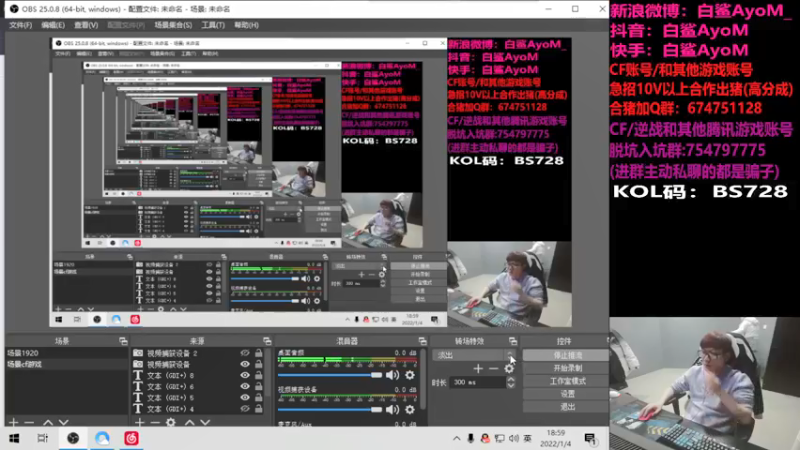Open the blue cloud app on taskbar
The image size is (800, 450).
102,438
